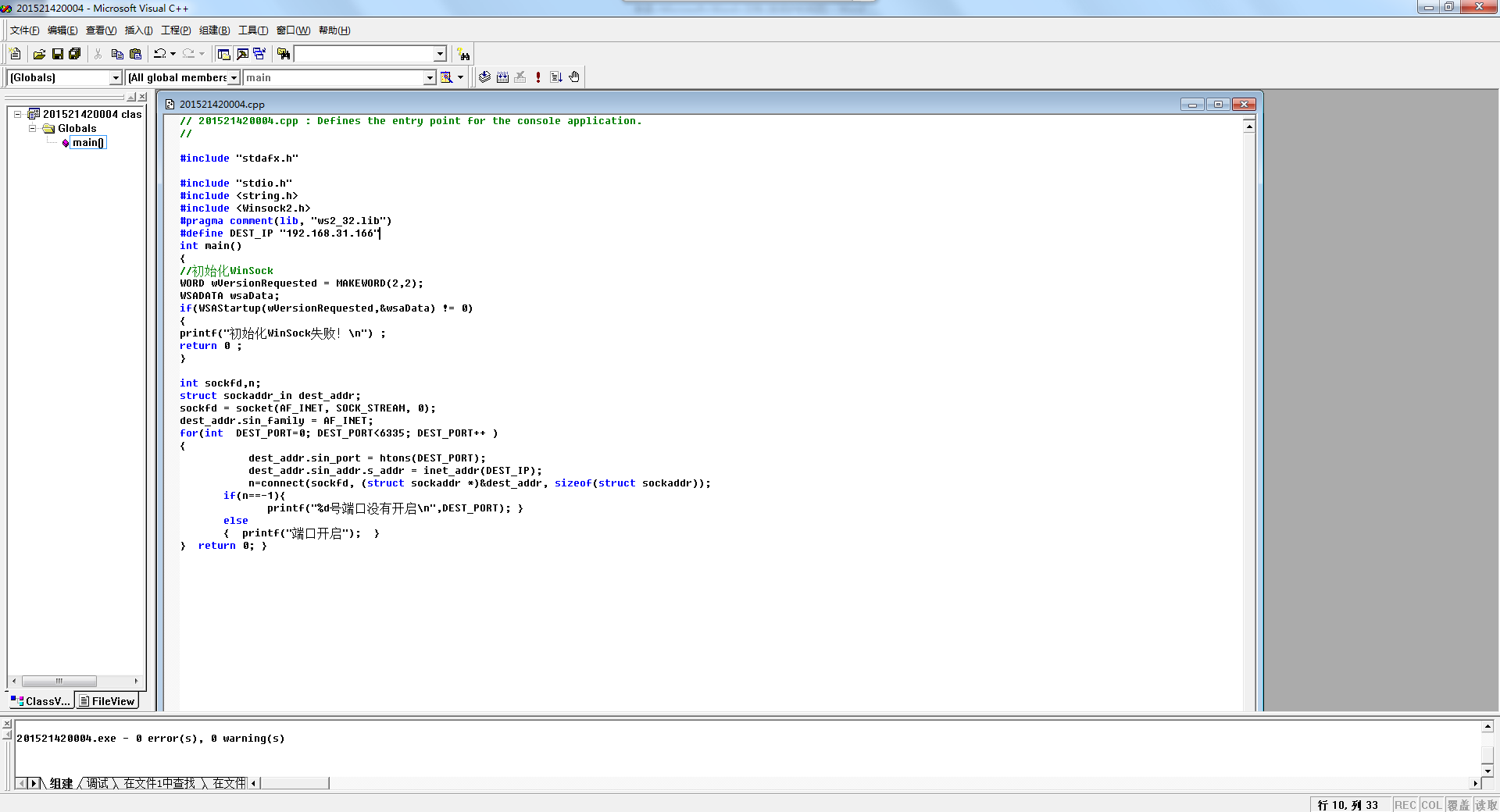
Task: Switch to the 调试 output tab
Action: [98, 783]
